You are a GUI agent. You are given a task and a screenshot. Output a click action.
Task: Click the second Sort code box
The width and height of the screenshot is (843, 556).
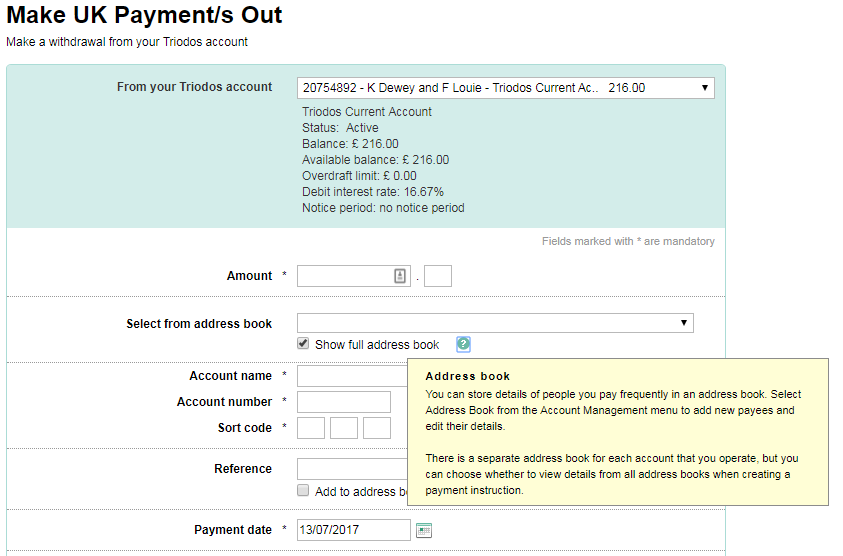click(344, 428)
